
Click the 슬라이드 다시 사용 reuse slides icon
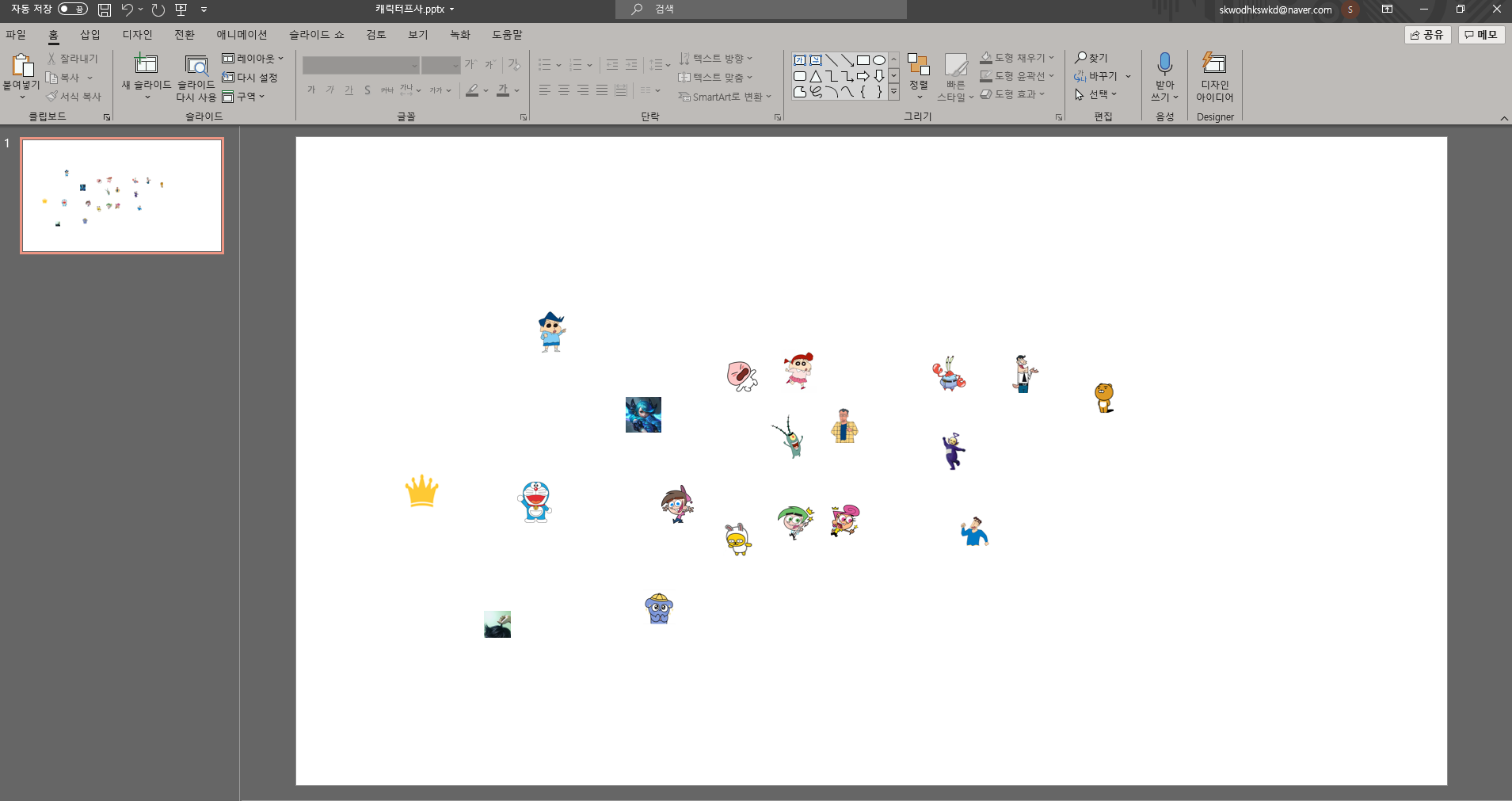point(196,65)
